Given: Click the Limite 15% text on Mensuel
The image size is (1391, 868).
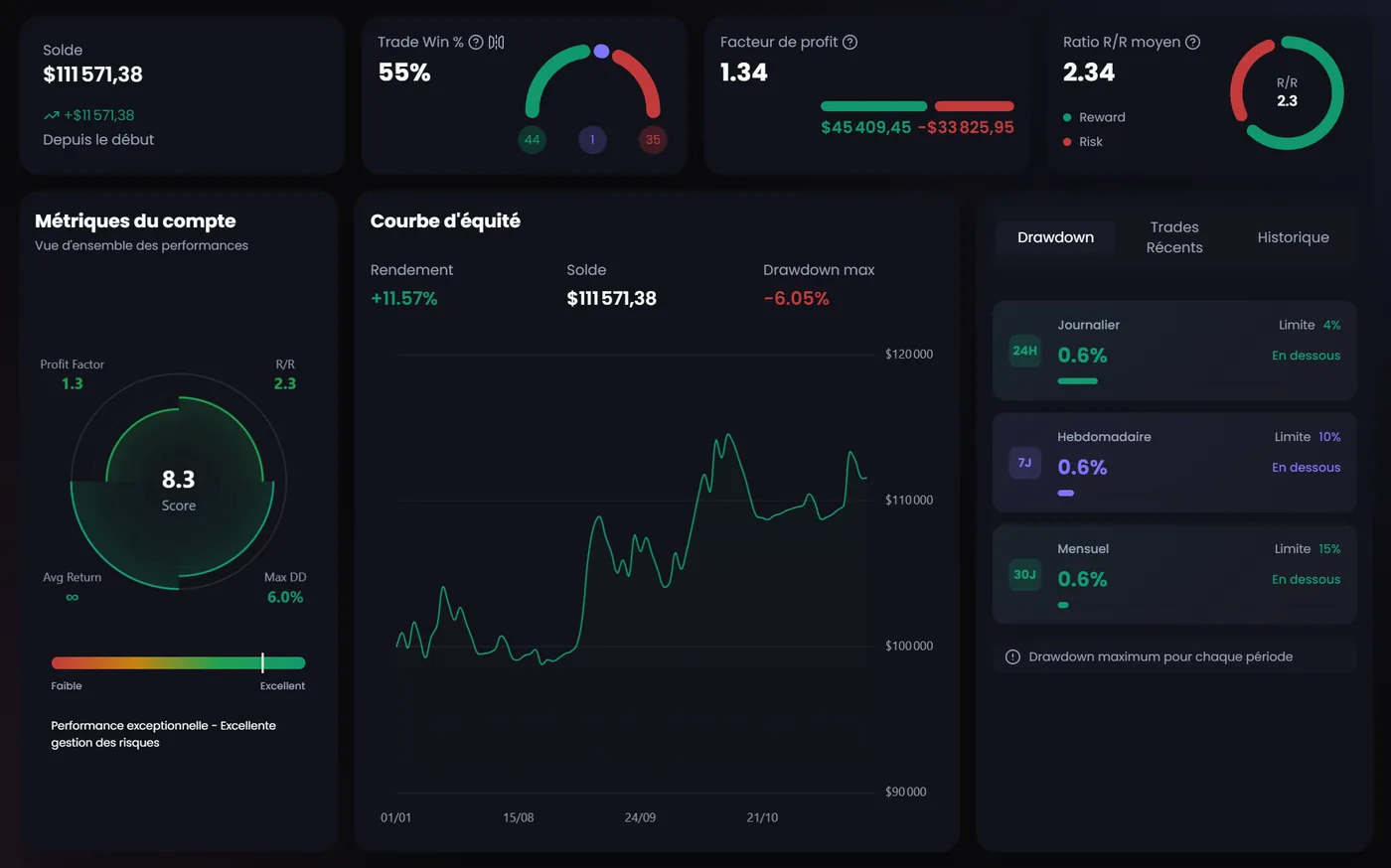Looking at the screenshot, I should 1308,549.
